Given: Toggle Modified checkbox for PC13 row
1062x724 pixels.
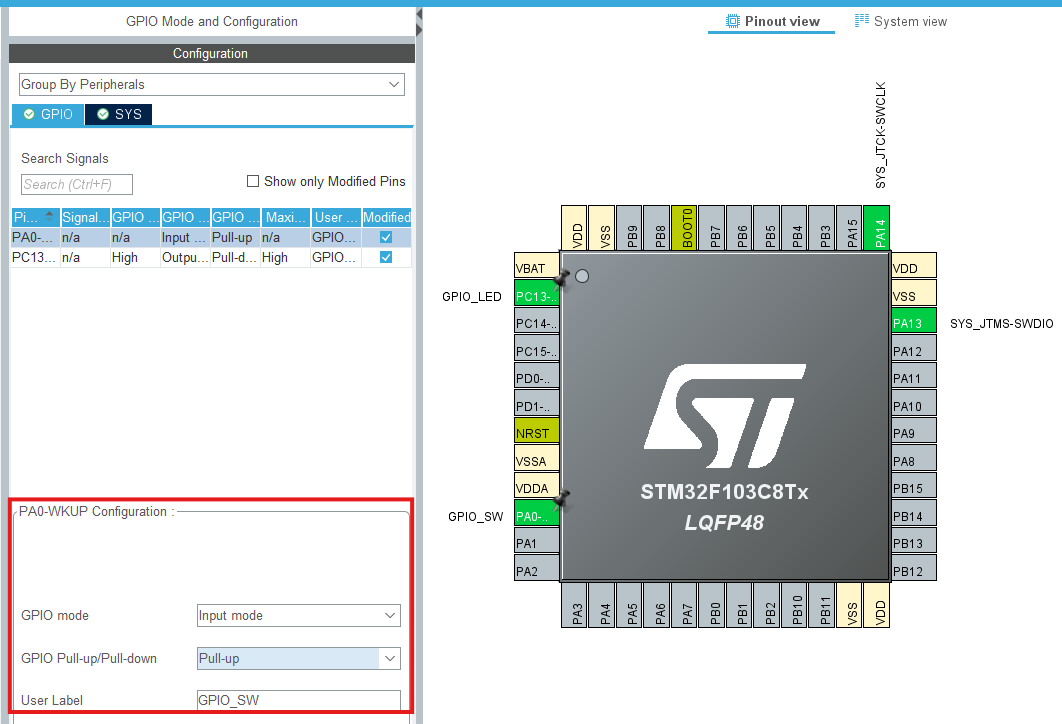Looking at the screenshot, I should (386, 257).
